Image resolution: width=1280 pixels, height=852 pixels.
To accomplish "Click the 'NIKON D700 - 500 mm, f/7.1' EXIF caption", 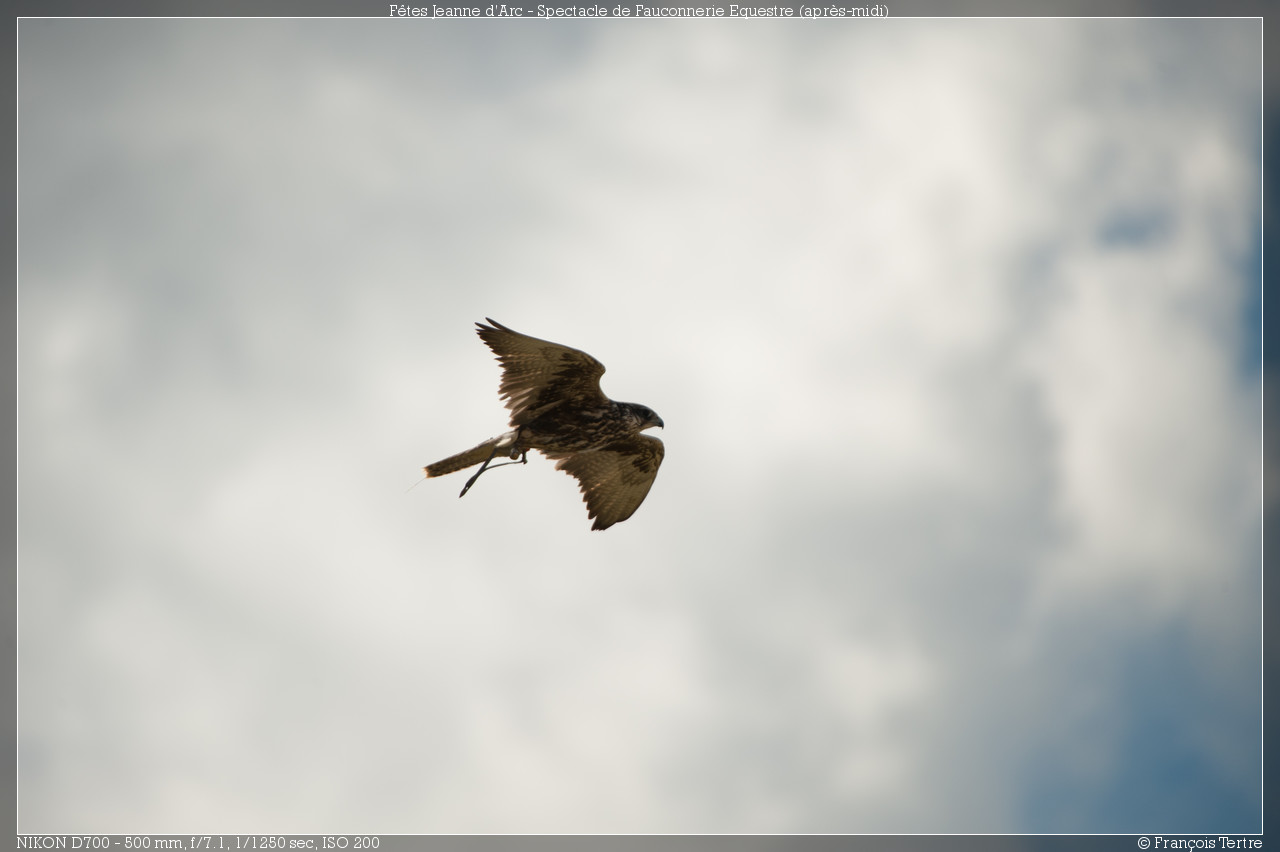I will tap(198, 843).
